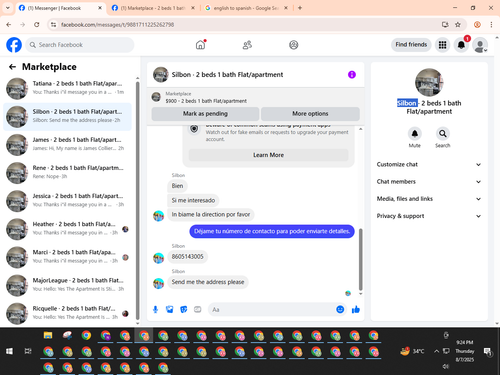Click the listing thumbnail in chat header
Image resolution: width=500 pixels, height=375 pixels.
161,75
